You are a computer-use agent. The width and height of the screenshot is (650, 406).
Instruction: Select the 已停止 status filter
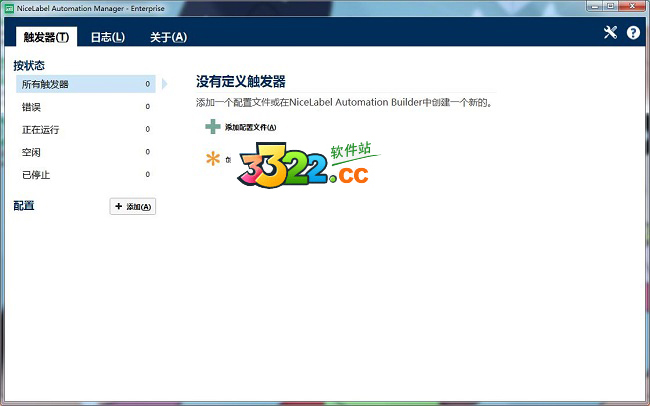click(x=86, y=175)
